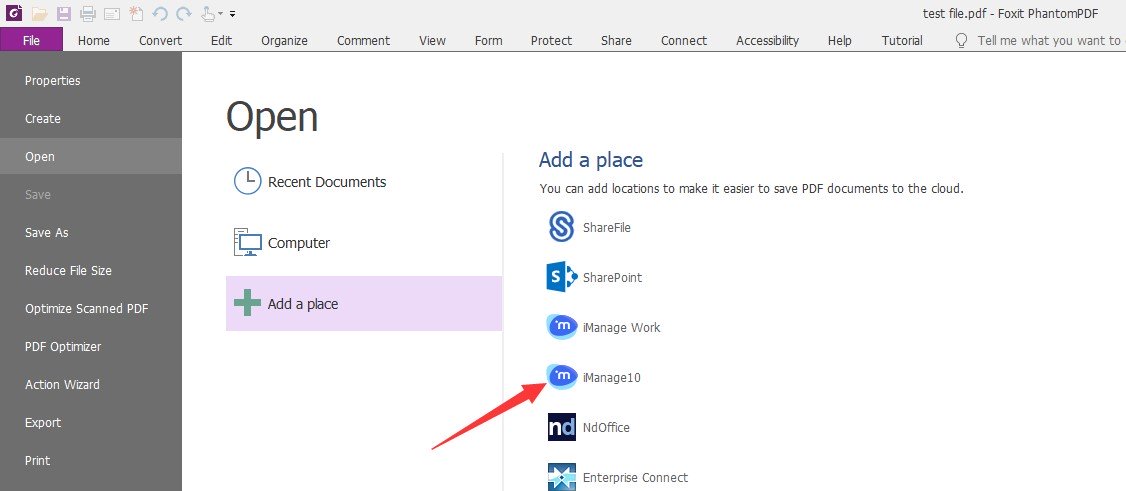Screen dimensions: 1126x491
Task: Select Open in the File sidebar
Action: tap(90, 156)
